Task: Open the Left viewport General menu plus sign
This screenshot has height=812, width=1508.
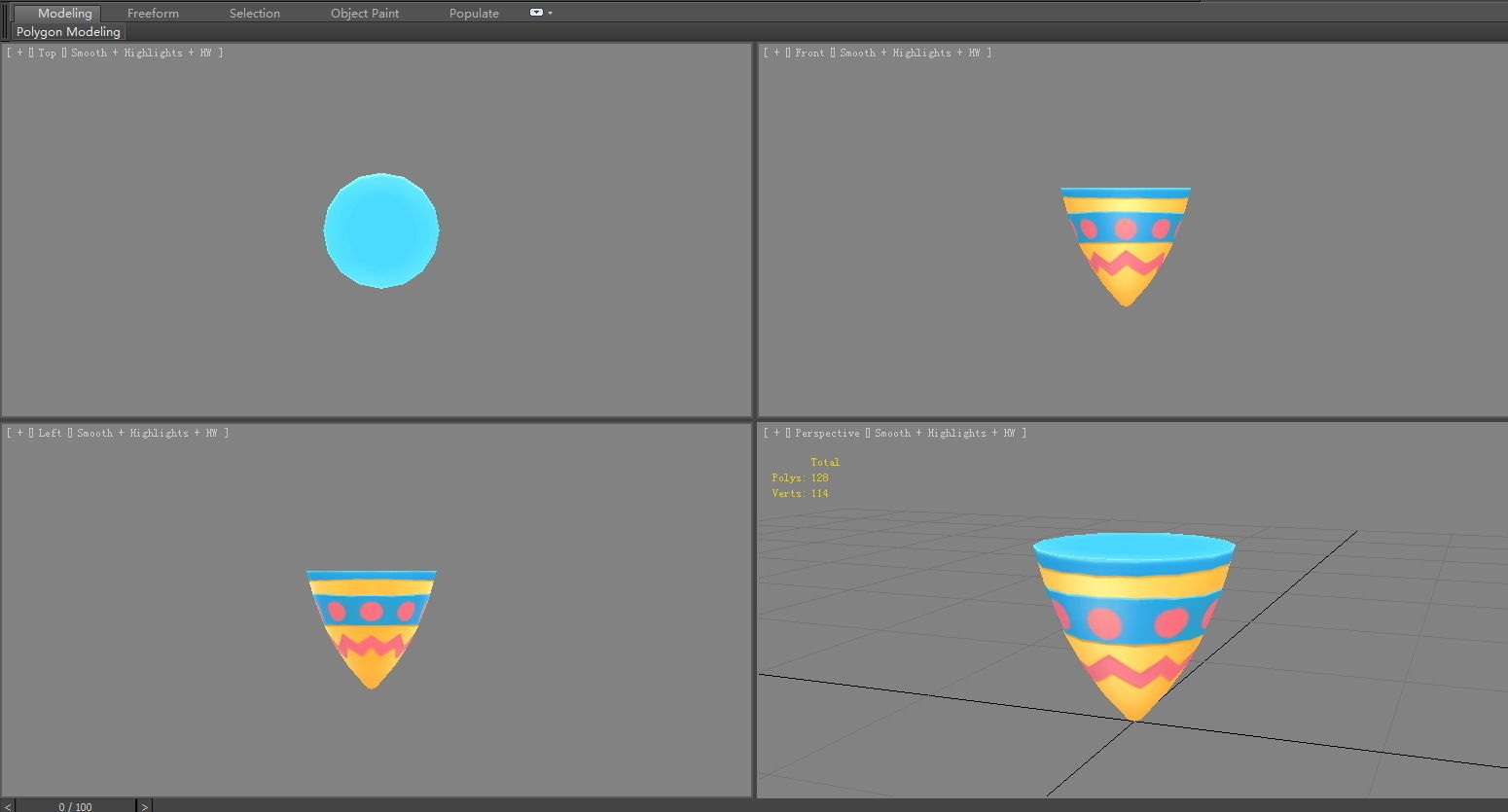Action: [x=18, y=433]
